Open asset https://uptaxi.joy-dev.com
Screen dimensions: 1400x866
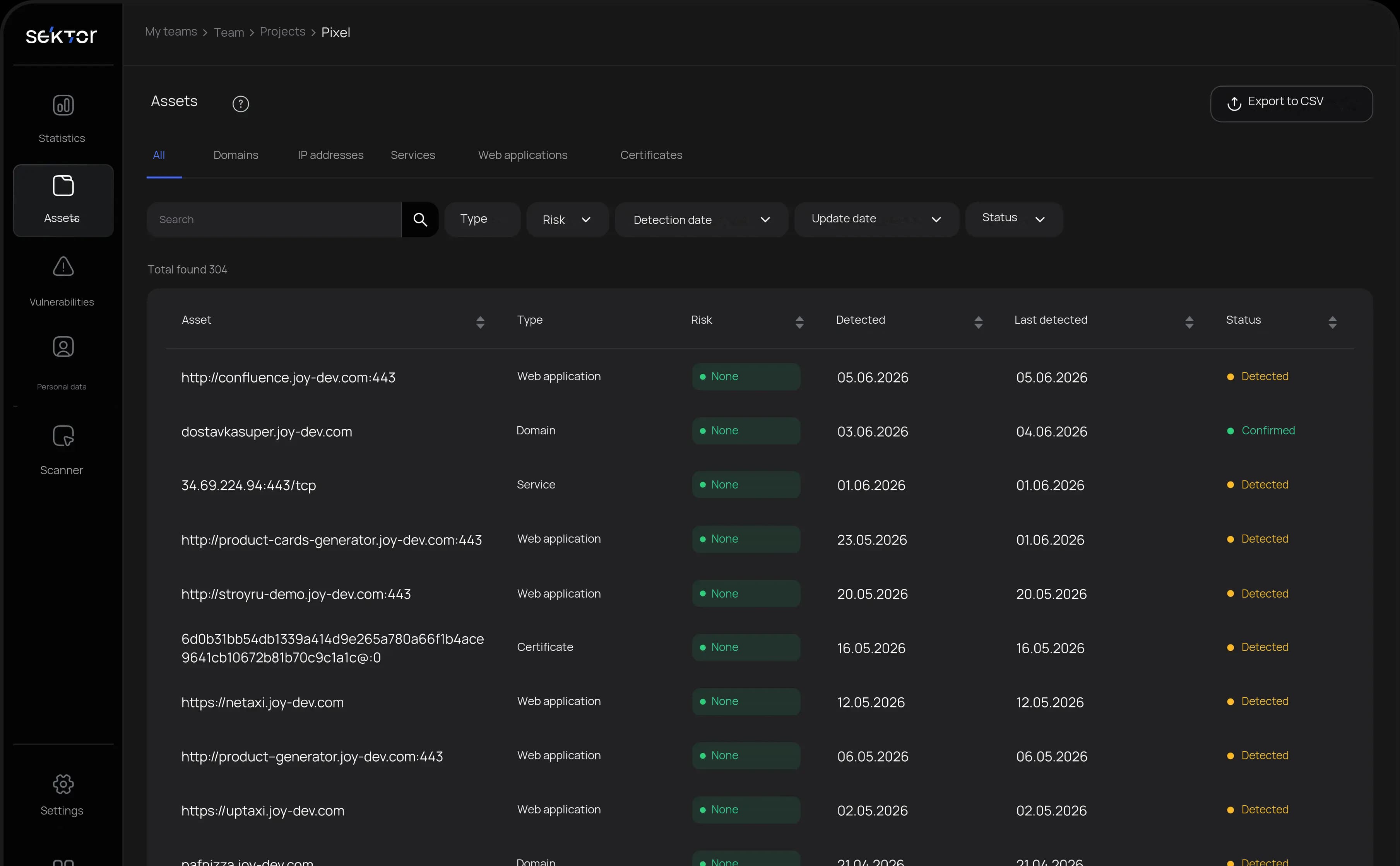(x=262, y=811)
